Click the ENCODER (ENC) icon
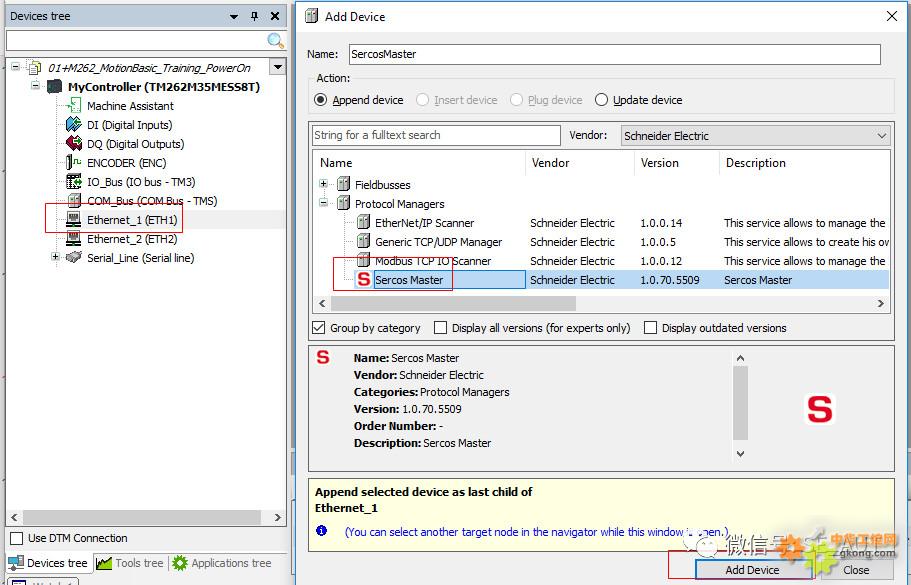The image size is (911, 585). tap(74, 163)
